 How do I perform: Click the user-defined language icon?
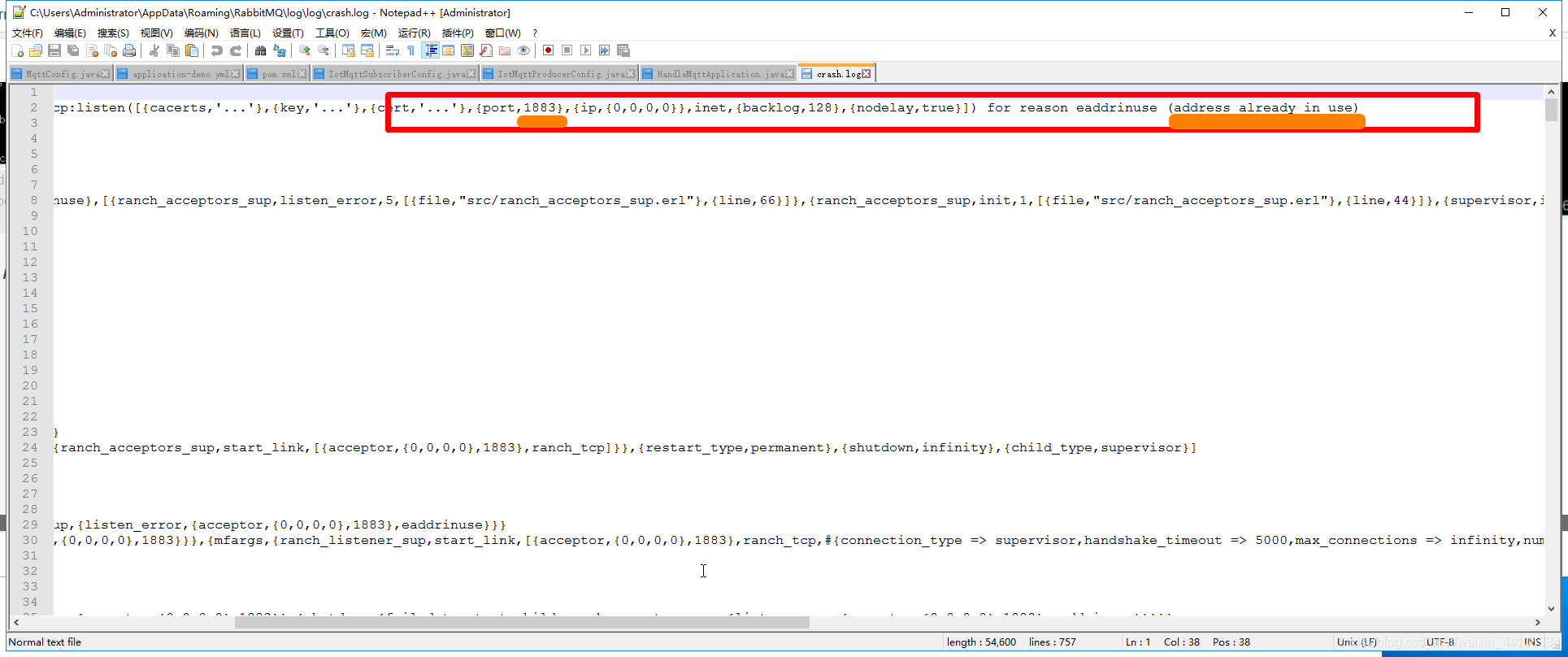(x=448, y=50)
